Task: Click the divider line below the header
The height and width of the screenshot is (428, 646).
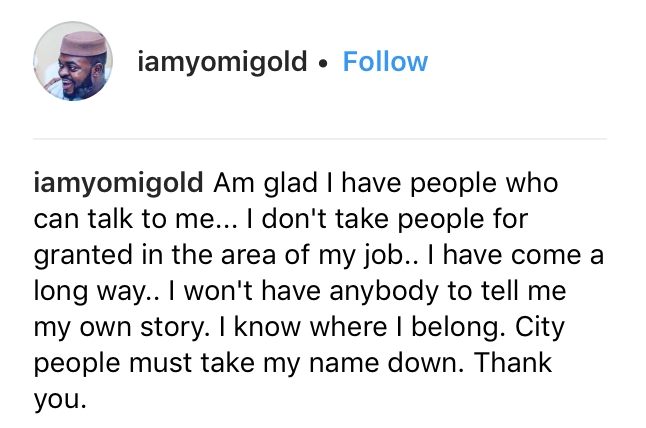Action: tap(321, 138)
